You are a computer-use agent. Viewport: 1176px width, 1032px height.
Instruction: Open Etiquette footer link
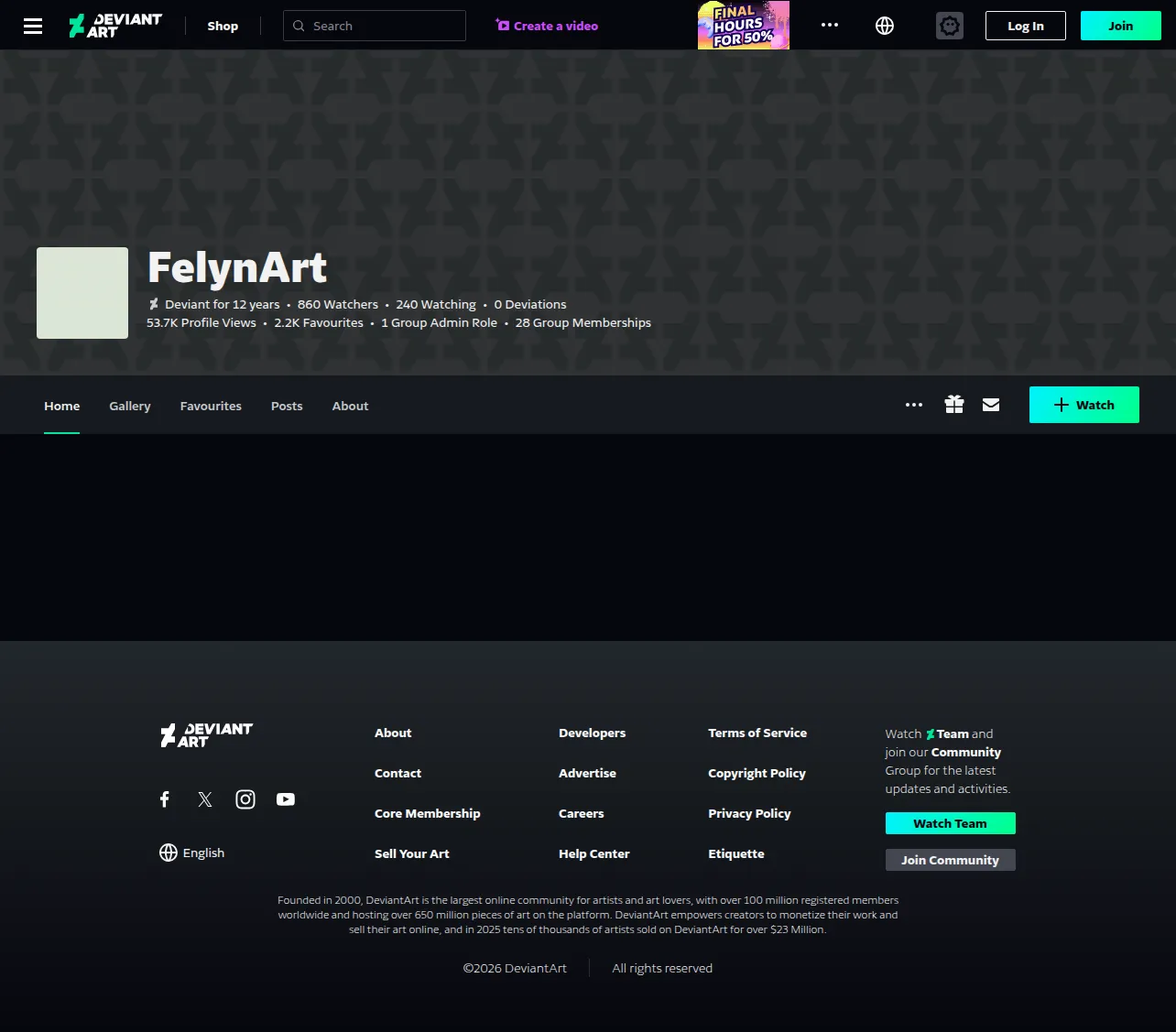[736, 853]
